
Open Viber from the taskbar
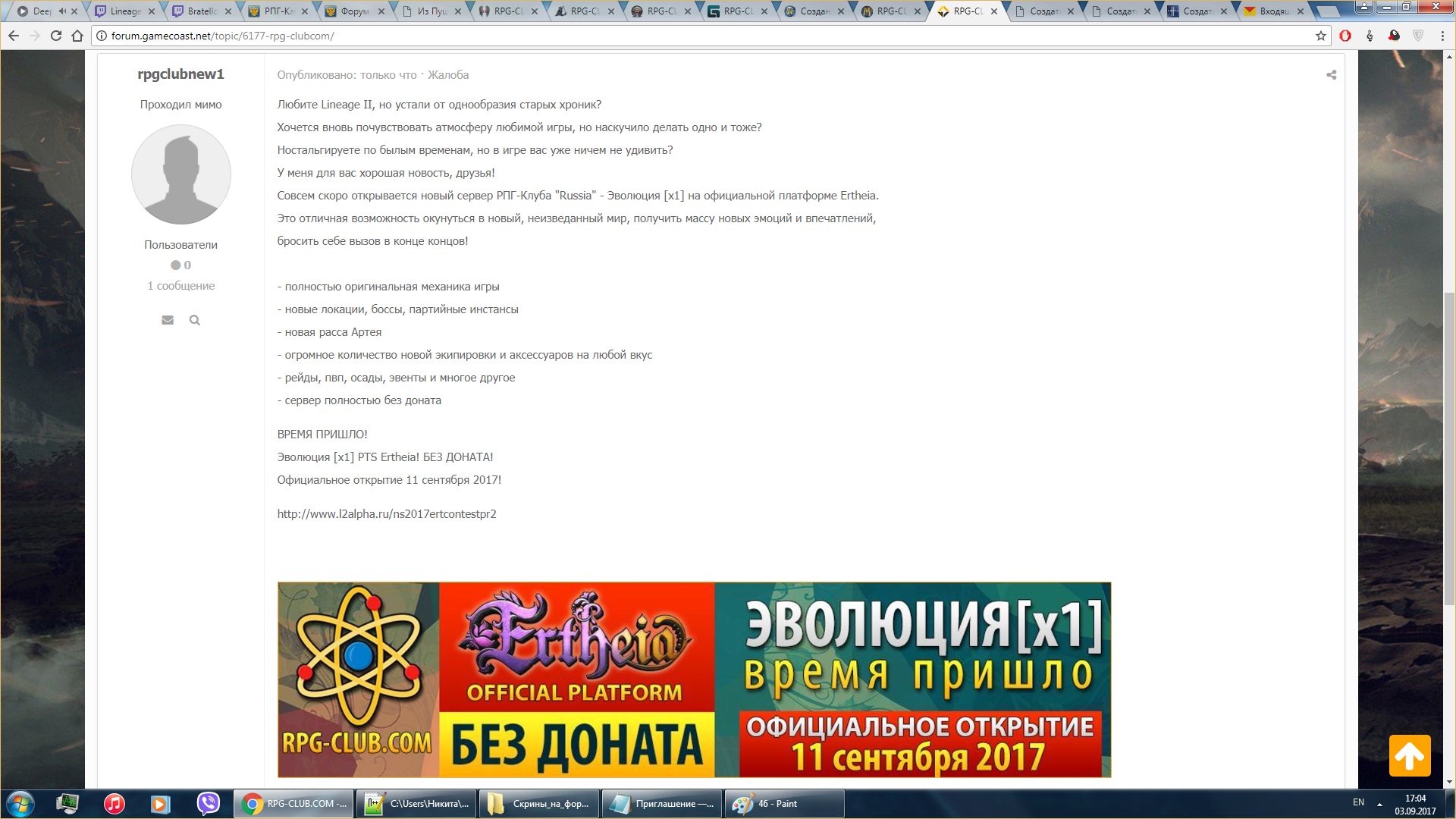point(208,804)
